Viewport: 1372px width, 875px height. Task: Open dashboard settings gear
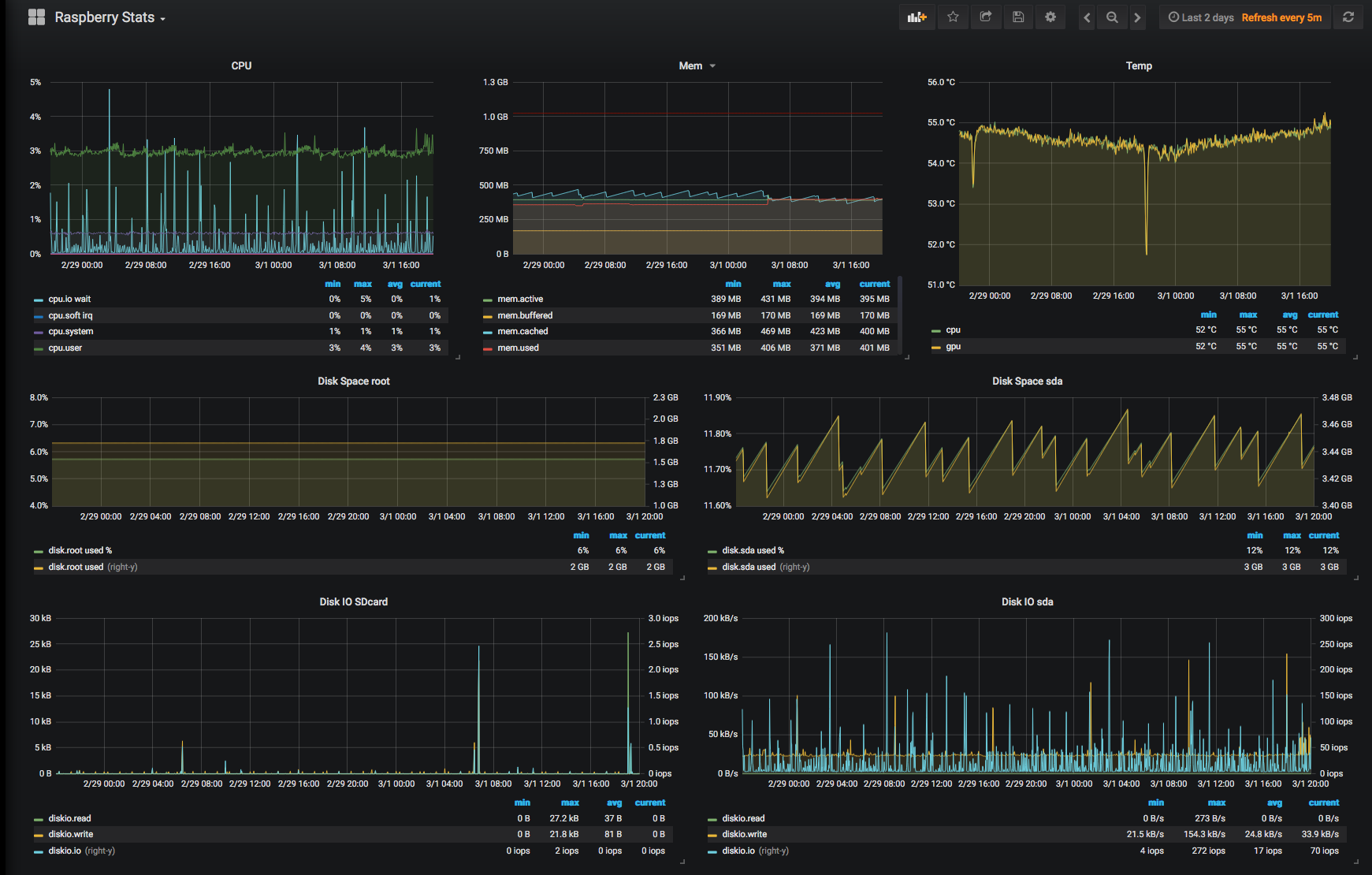[x=1050, y=17]
